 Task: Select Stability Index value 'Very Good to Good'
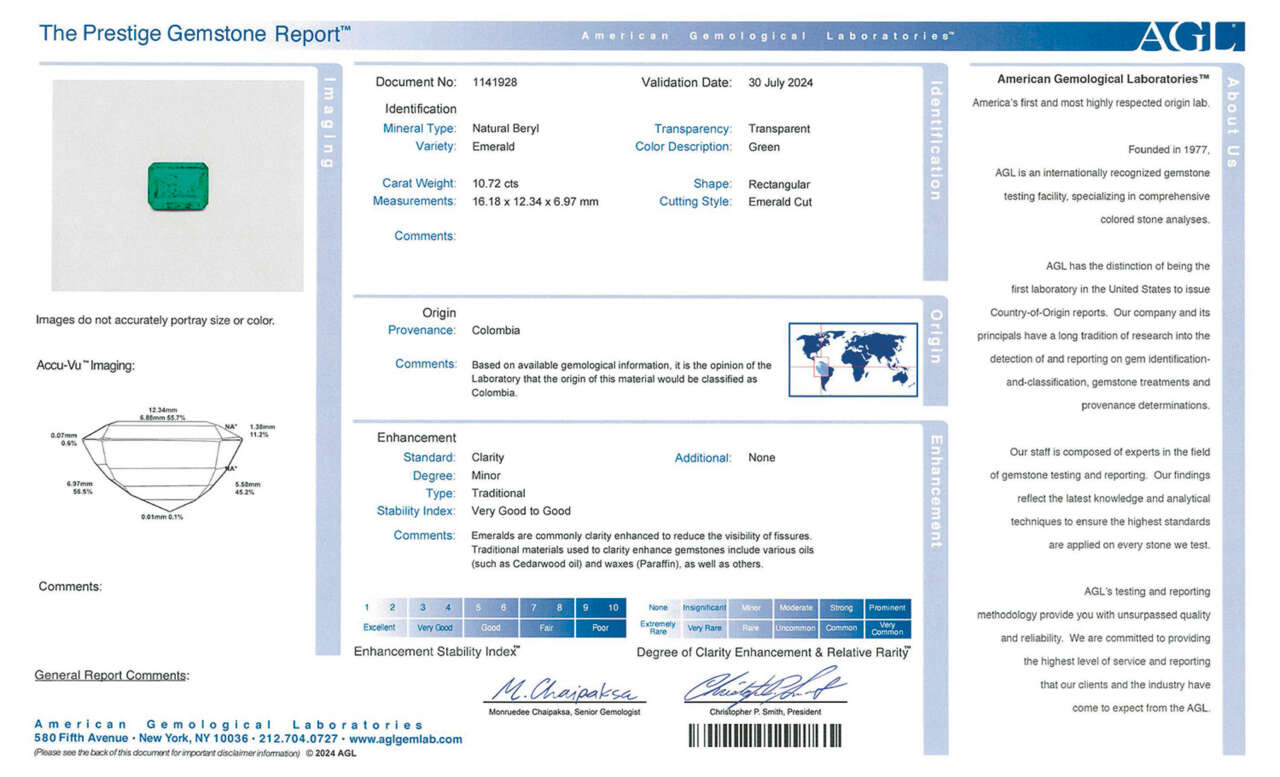521,511
